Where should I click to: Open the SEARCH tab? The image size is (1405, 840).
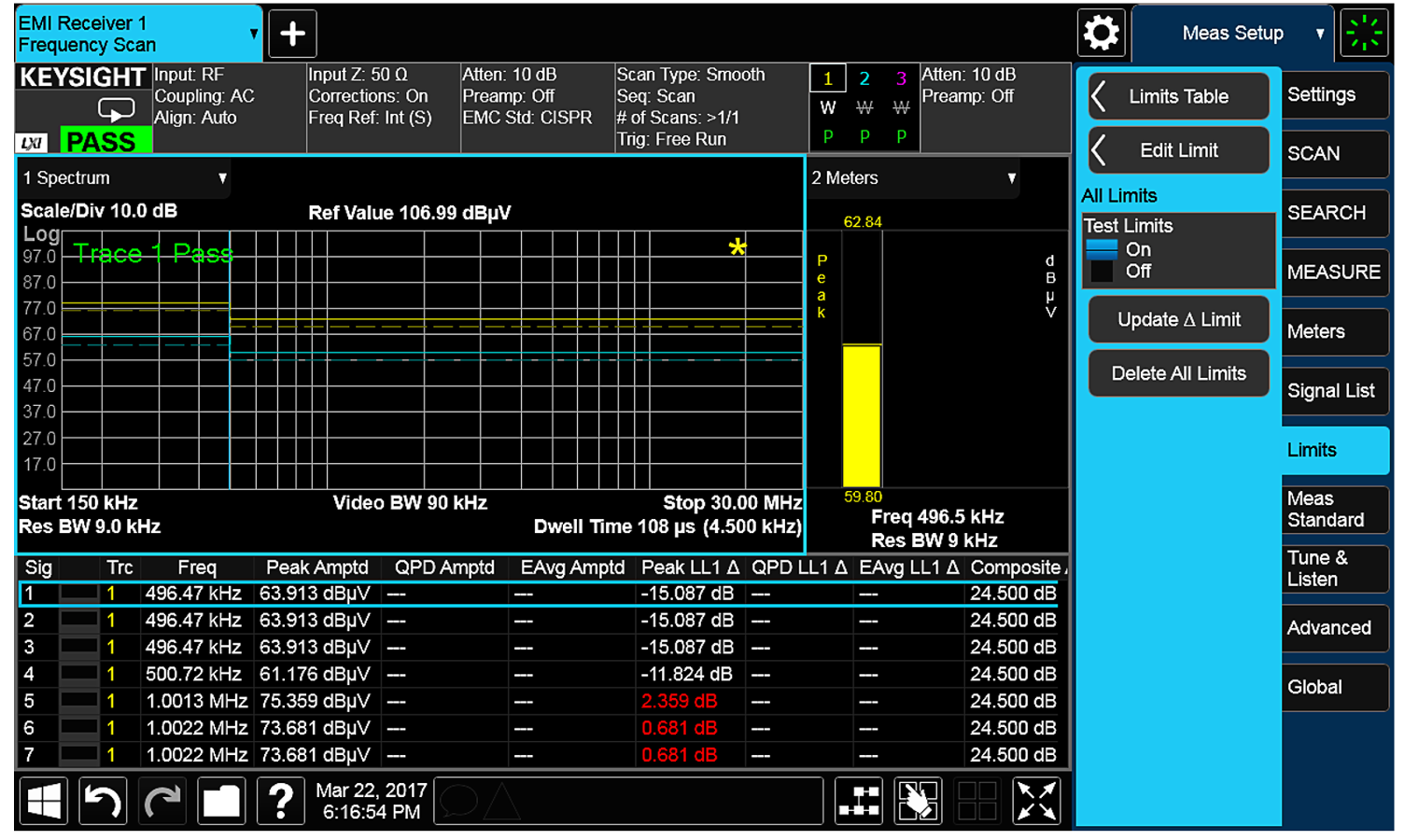coord(1334,213)
